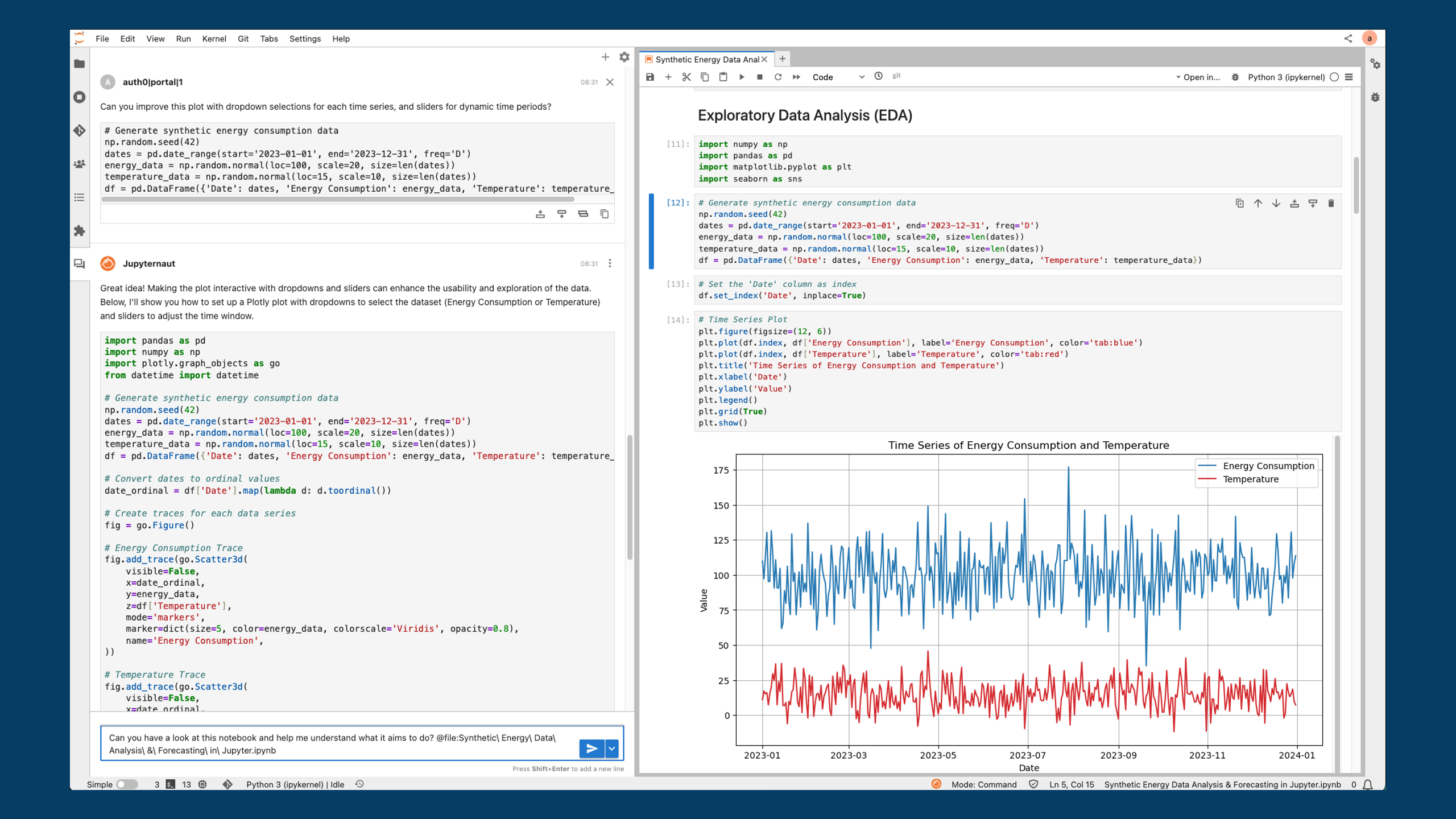Save the notebook with the disk icon
The width and height of the screenshot is (1456, 819).
[x=649, y=77]
